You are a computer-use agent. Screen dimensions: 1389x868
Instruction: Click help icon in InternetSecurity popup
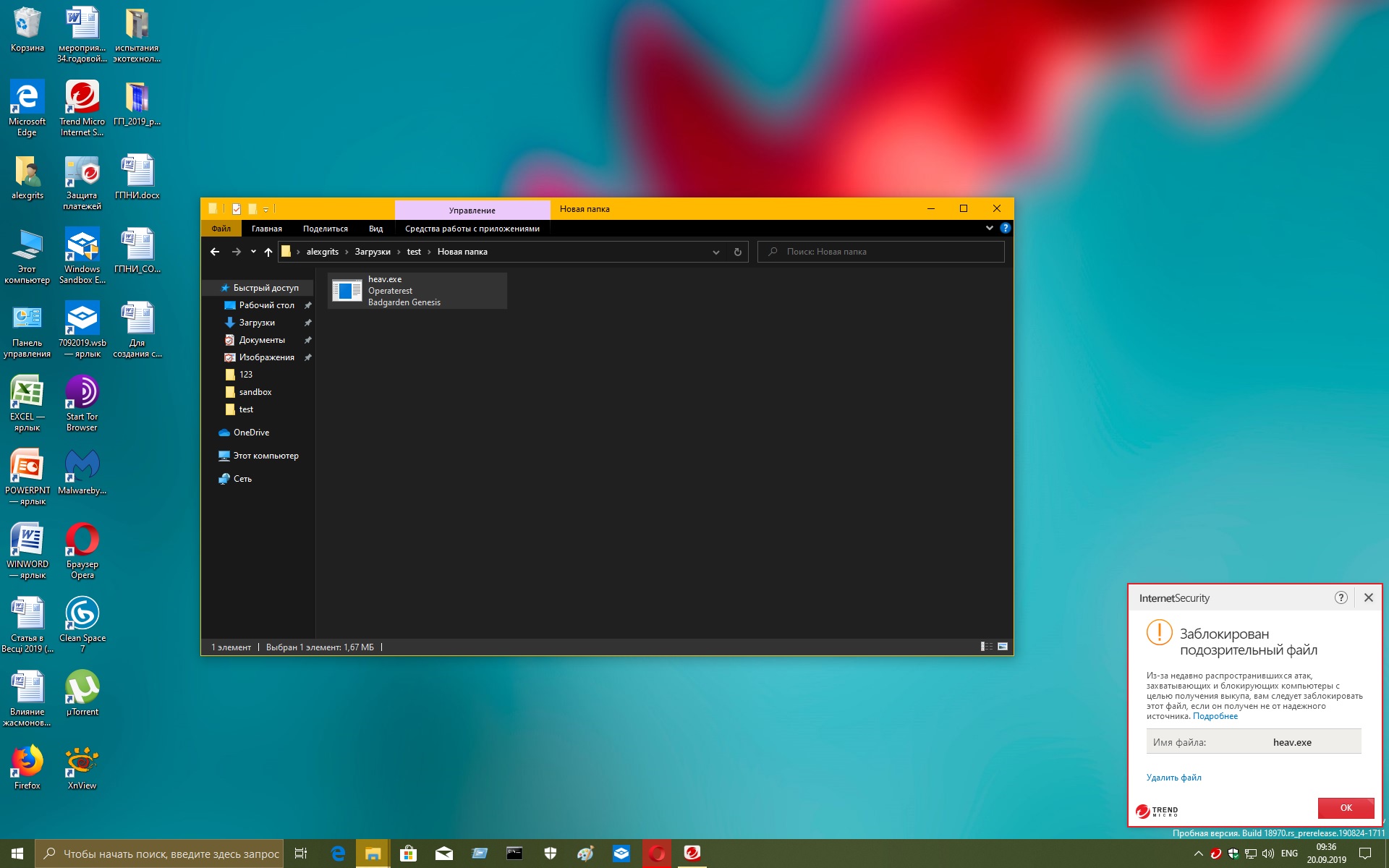click(1341, 597)
